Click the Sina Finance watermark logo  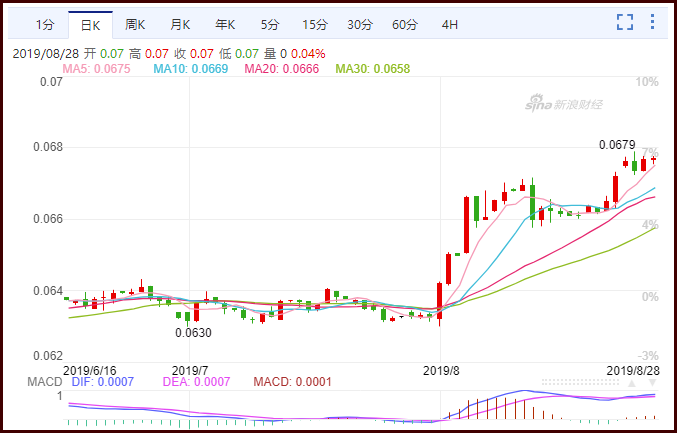pos(563,104)
